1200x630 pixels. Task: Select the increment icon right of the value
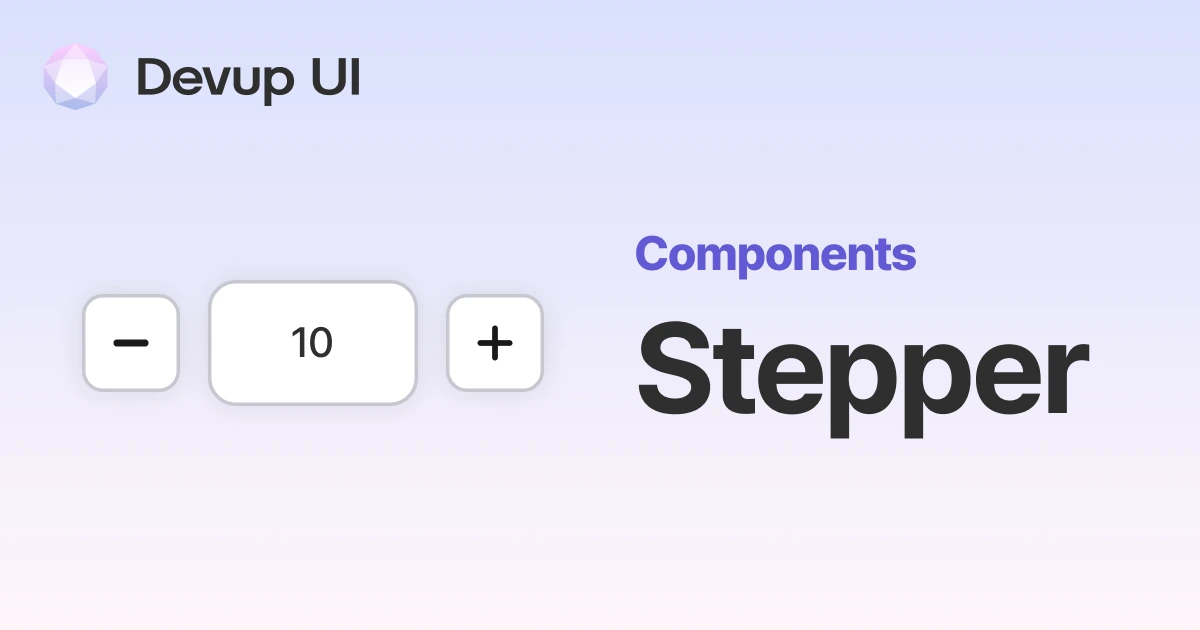click(x=494, y=342)
